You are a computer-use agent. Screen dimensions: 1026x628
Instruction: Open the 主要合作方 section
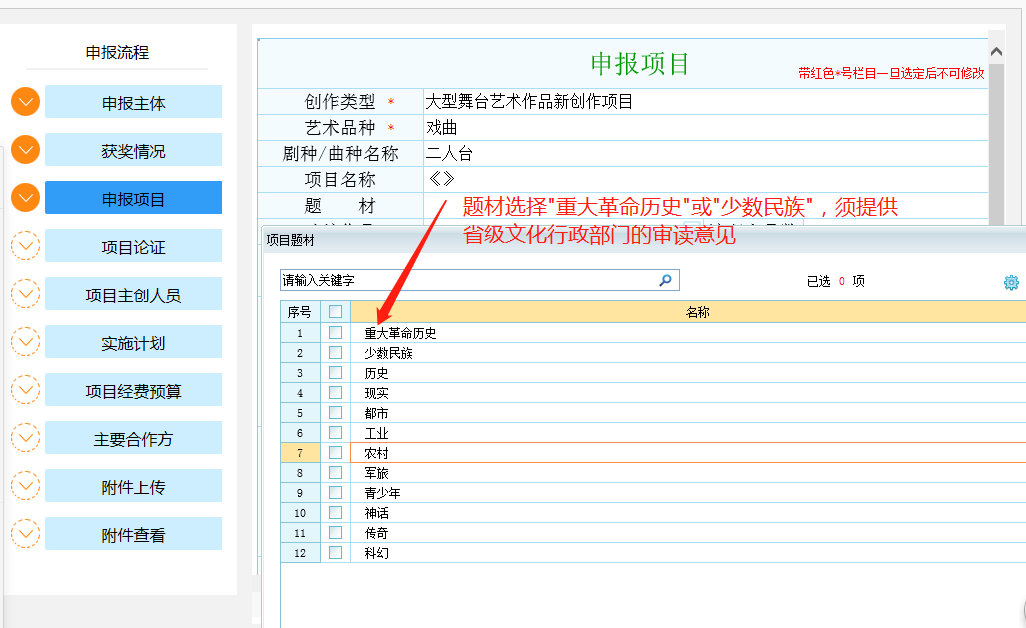(133, 439)
